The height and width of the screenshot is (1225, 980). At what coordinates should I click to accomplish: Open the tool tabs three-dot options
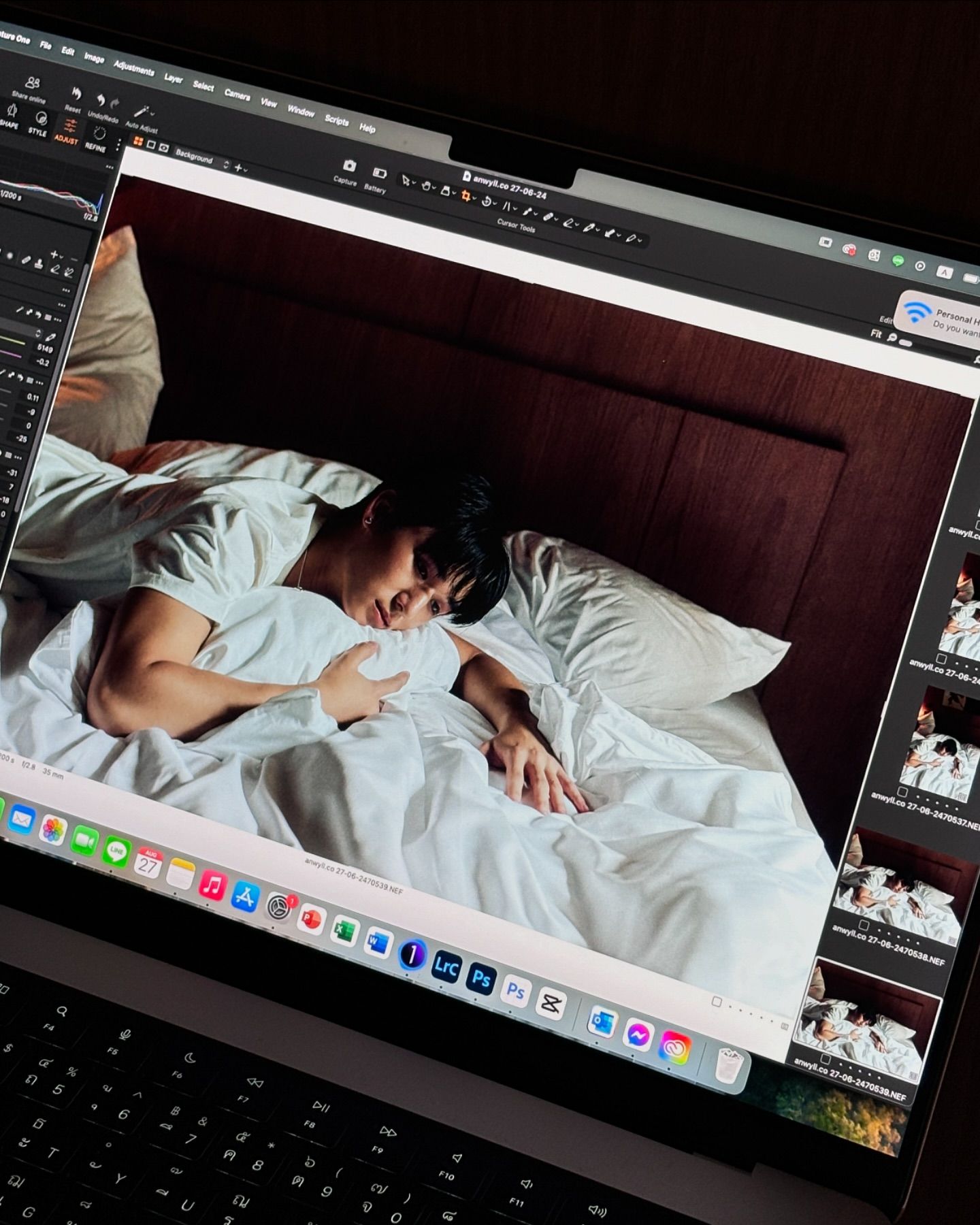coord(118,144)
